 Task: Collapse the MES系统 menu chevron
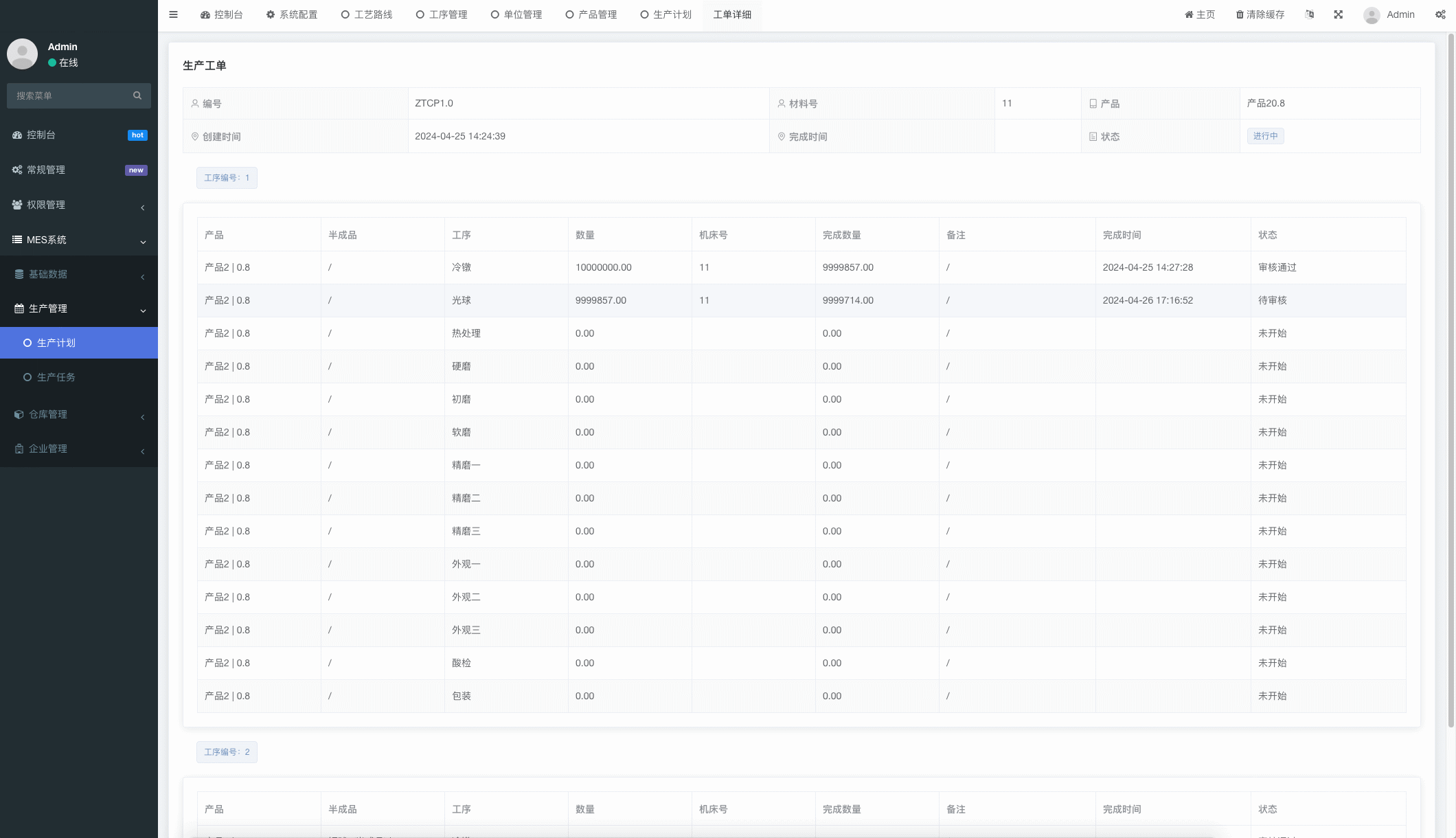(x=143, y=242)
